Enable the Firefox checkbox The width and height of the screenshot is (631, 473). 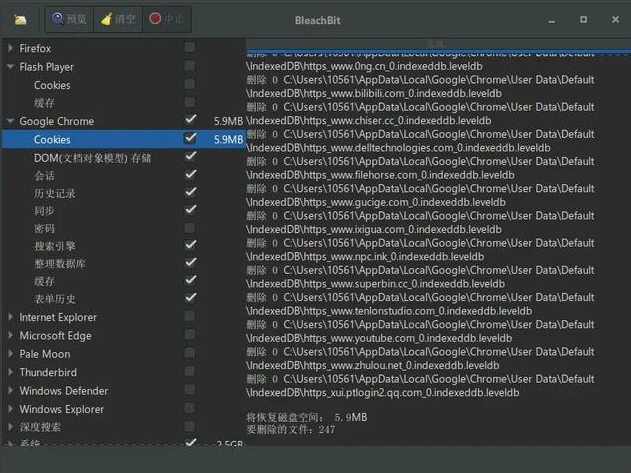click(190, 48)
